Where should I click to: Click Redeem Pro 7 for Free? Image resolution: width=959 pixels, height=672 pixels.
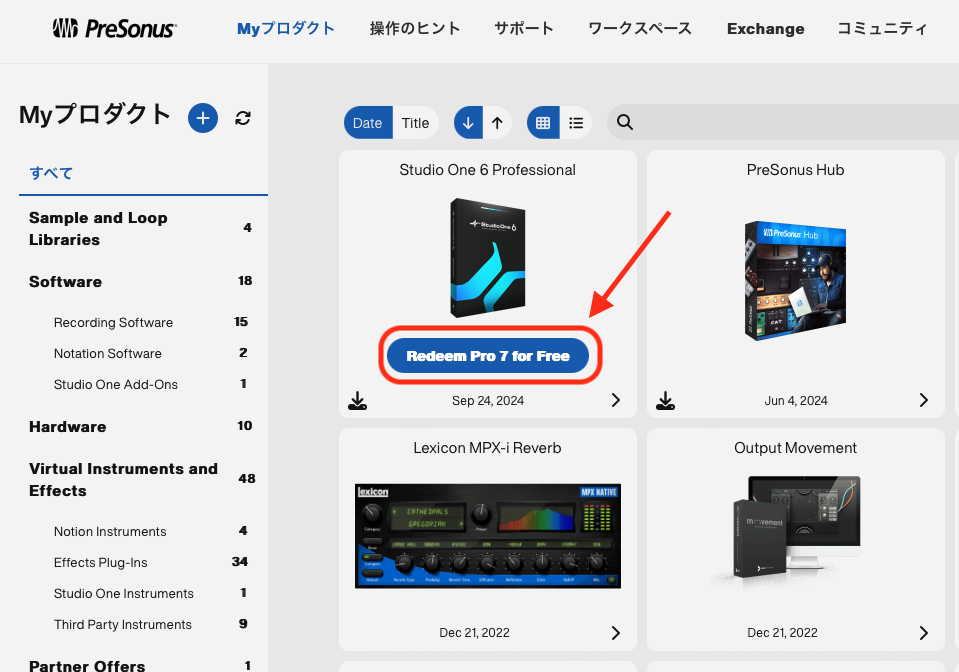[488, 356]
